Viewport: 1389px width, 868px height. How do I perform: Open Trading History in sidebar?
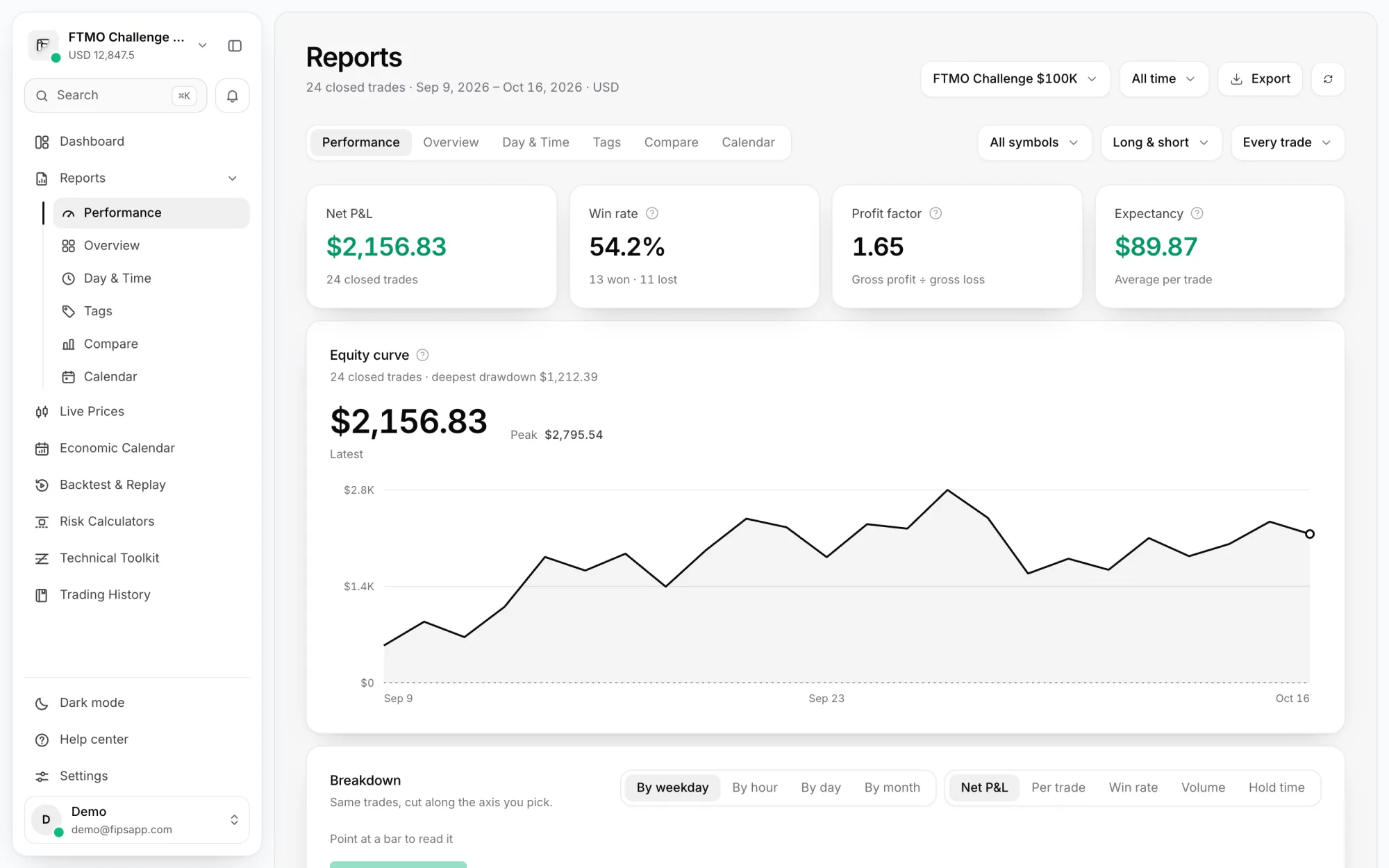pyautogui.click(x=138, y=595)
